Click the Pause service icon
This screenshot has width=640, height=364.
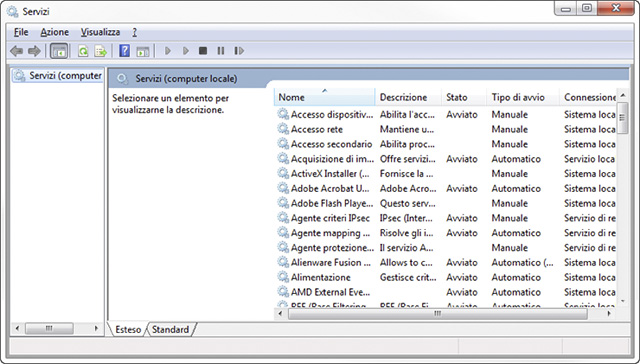point(221,51)
